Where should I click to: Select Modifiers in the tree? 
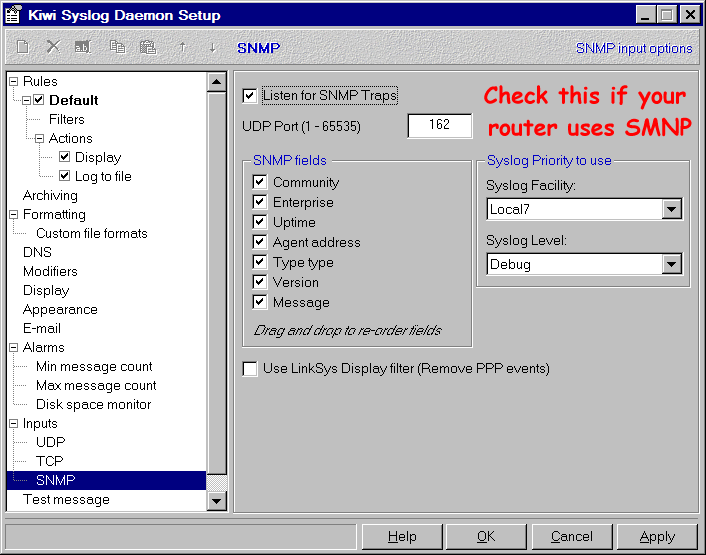coord(50,271)
